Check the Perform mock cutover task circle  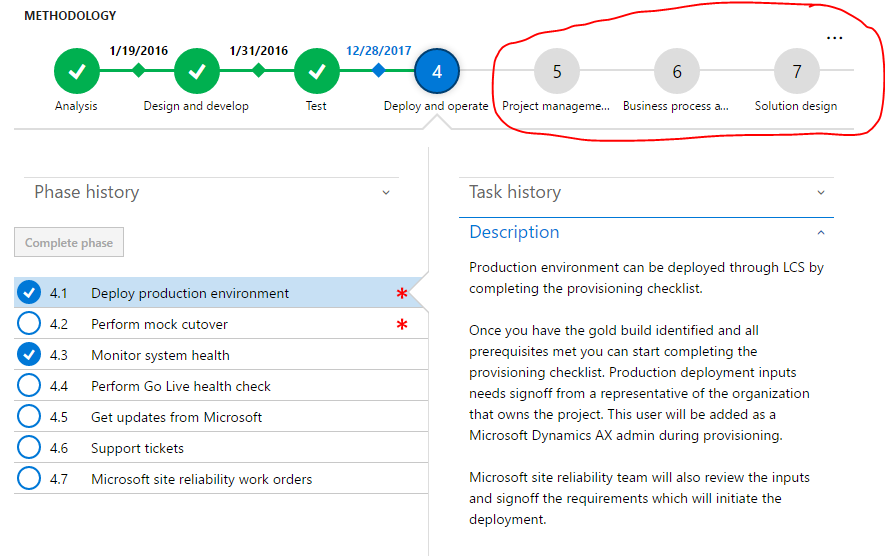(30, 324)
